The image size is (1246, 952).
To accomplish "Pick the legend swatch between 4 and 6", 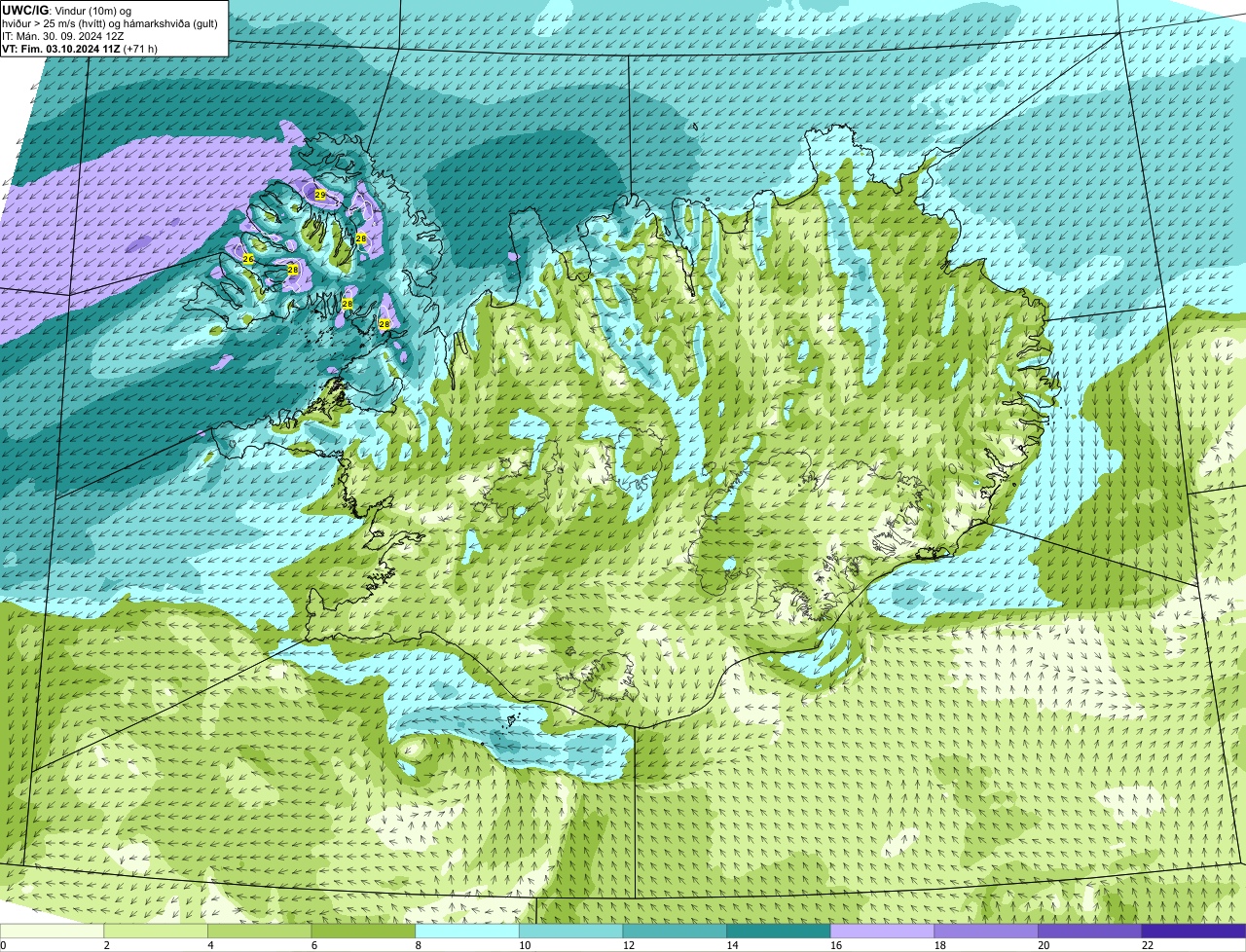I will [259, 931].
